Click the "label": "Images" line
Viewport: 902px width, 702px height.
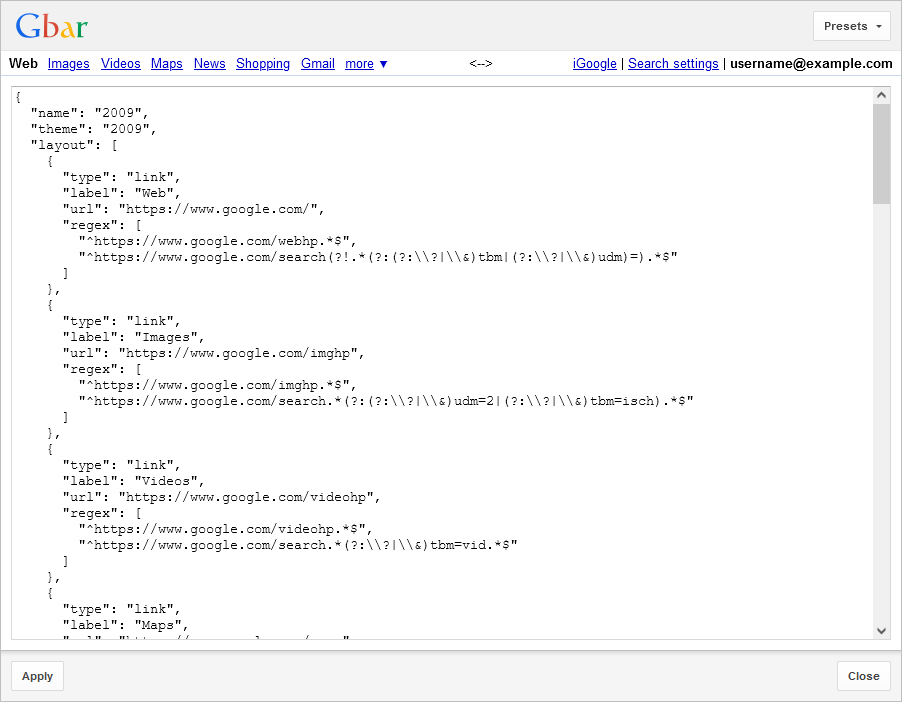[x=133, y=337]
